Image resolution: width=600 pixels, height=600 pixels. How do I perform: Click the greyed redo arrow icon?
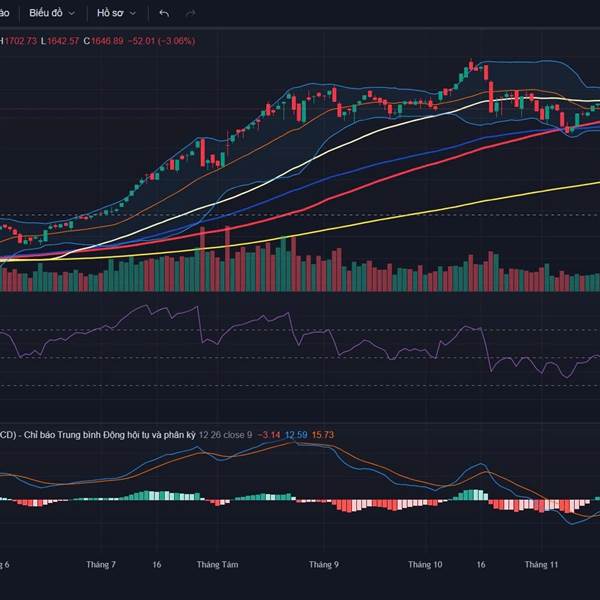191,13
